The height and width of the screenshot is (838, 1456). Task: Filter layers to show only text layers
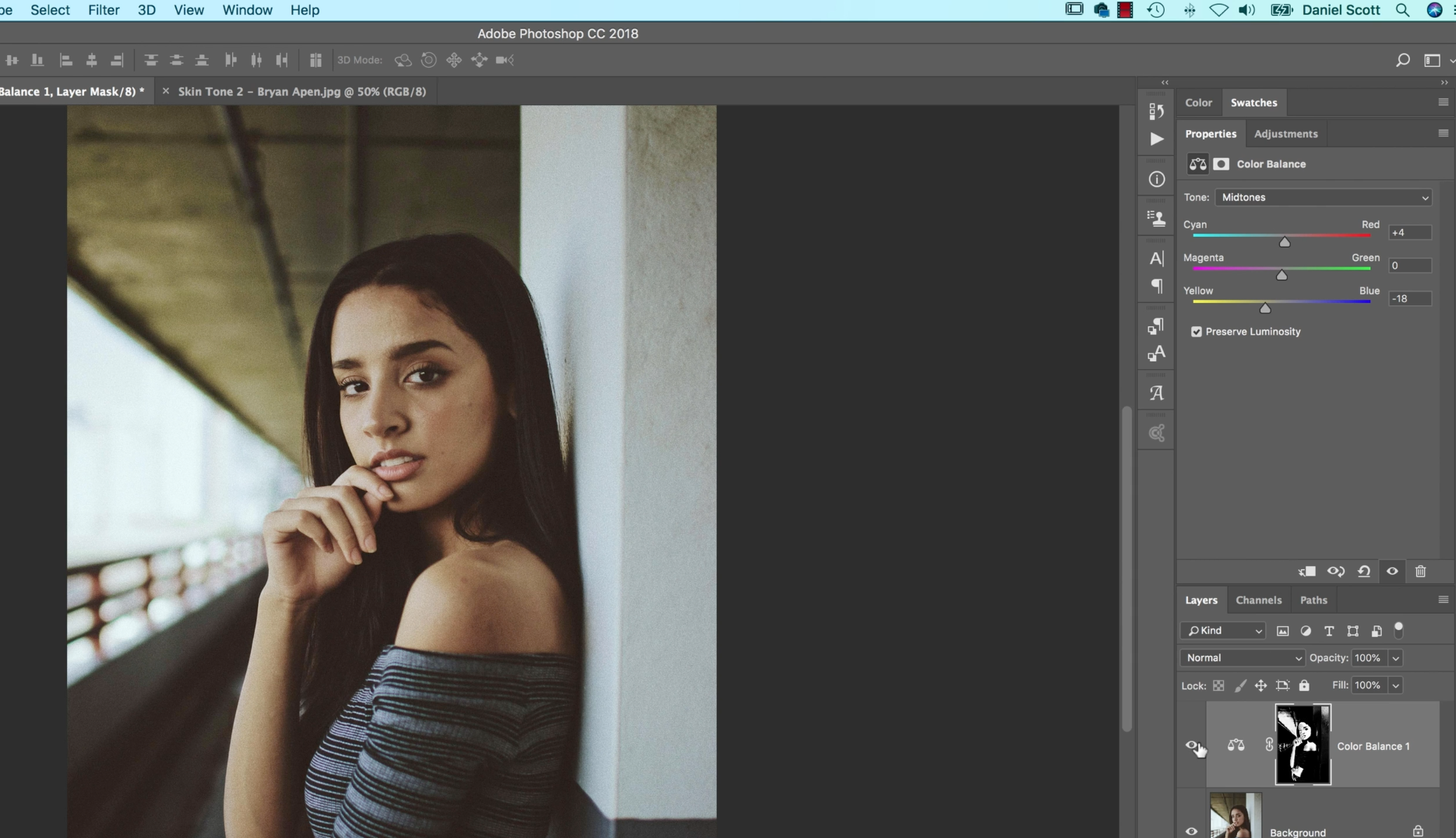1329,631
